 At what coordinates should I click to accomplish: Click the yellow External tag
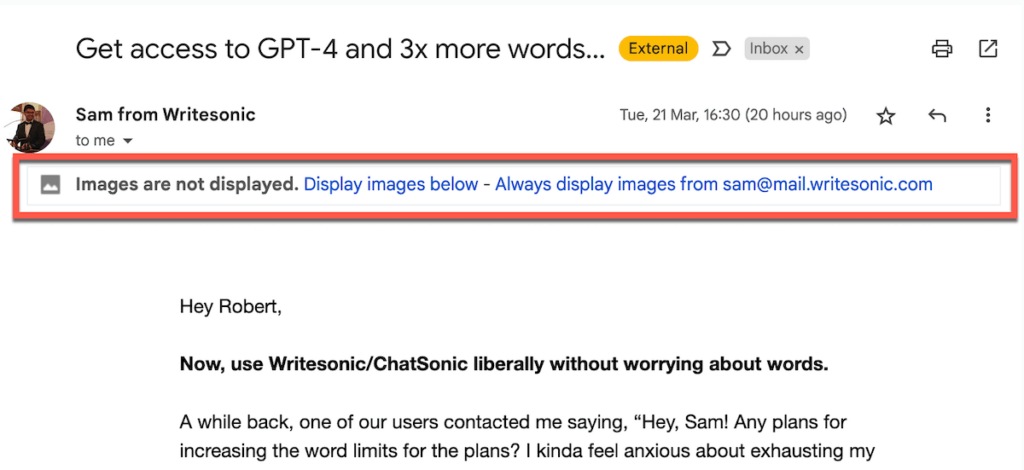(658, 48)
